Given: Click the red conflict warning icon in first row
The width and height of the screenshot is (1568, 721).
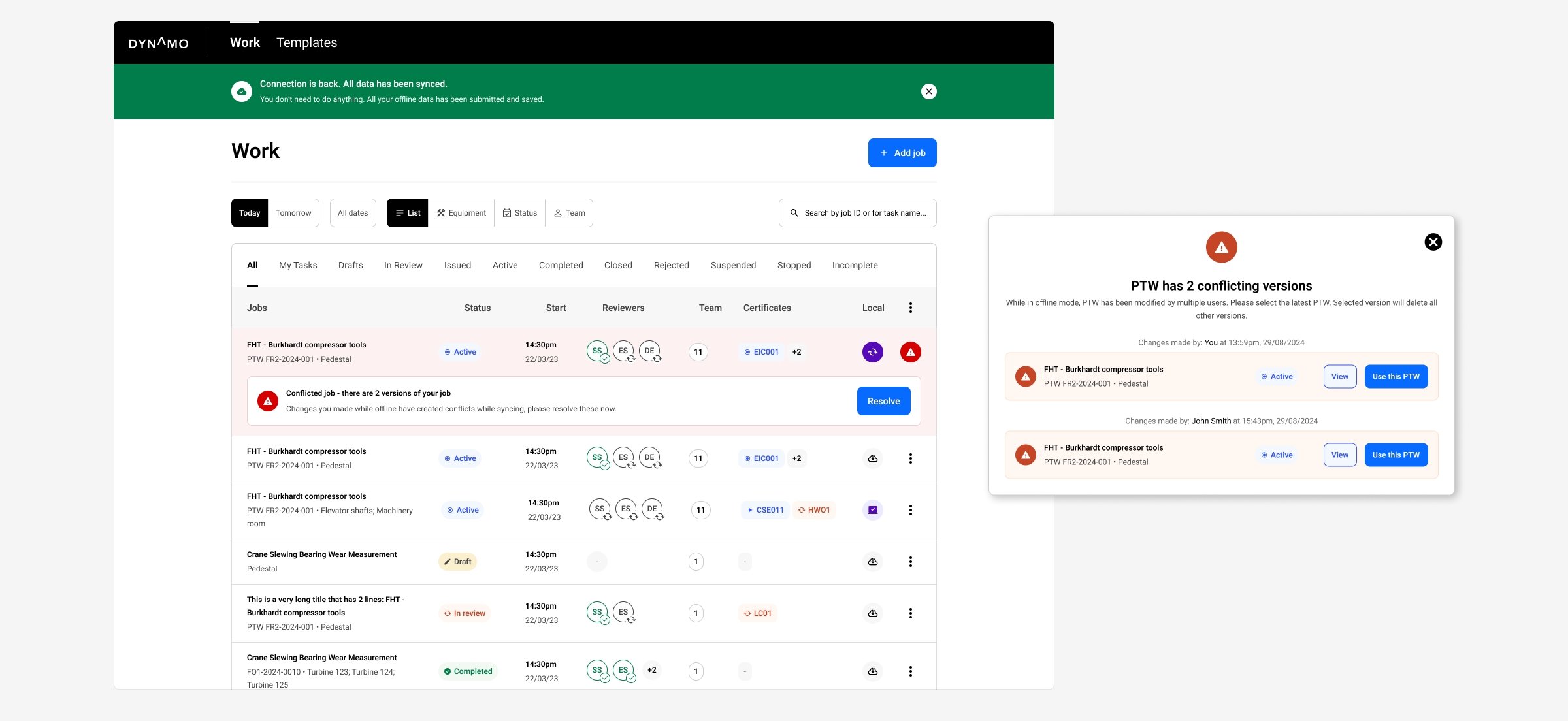Looking at the screenshot, I should click(910, 352).
